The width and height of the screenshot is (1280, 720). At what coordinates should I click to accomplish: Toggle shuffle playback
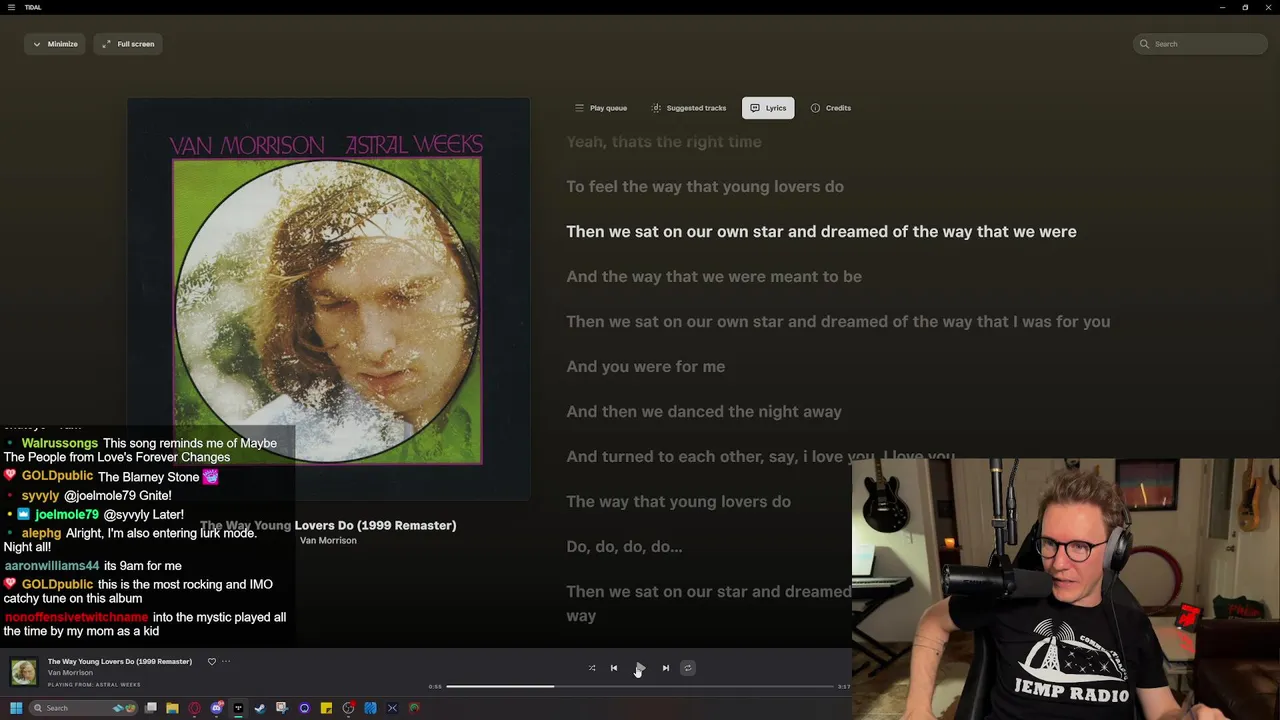point(591,668)
